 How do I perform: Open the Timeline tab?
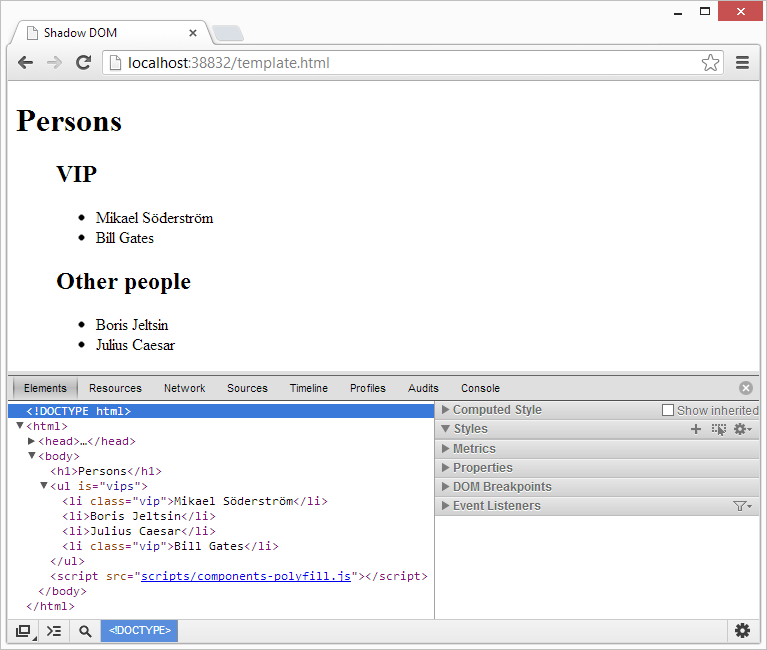pyautogui.click(x=309, y=388)
